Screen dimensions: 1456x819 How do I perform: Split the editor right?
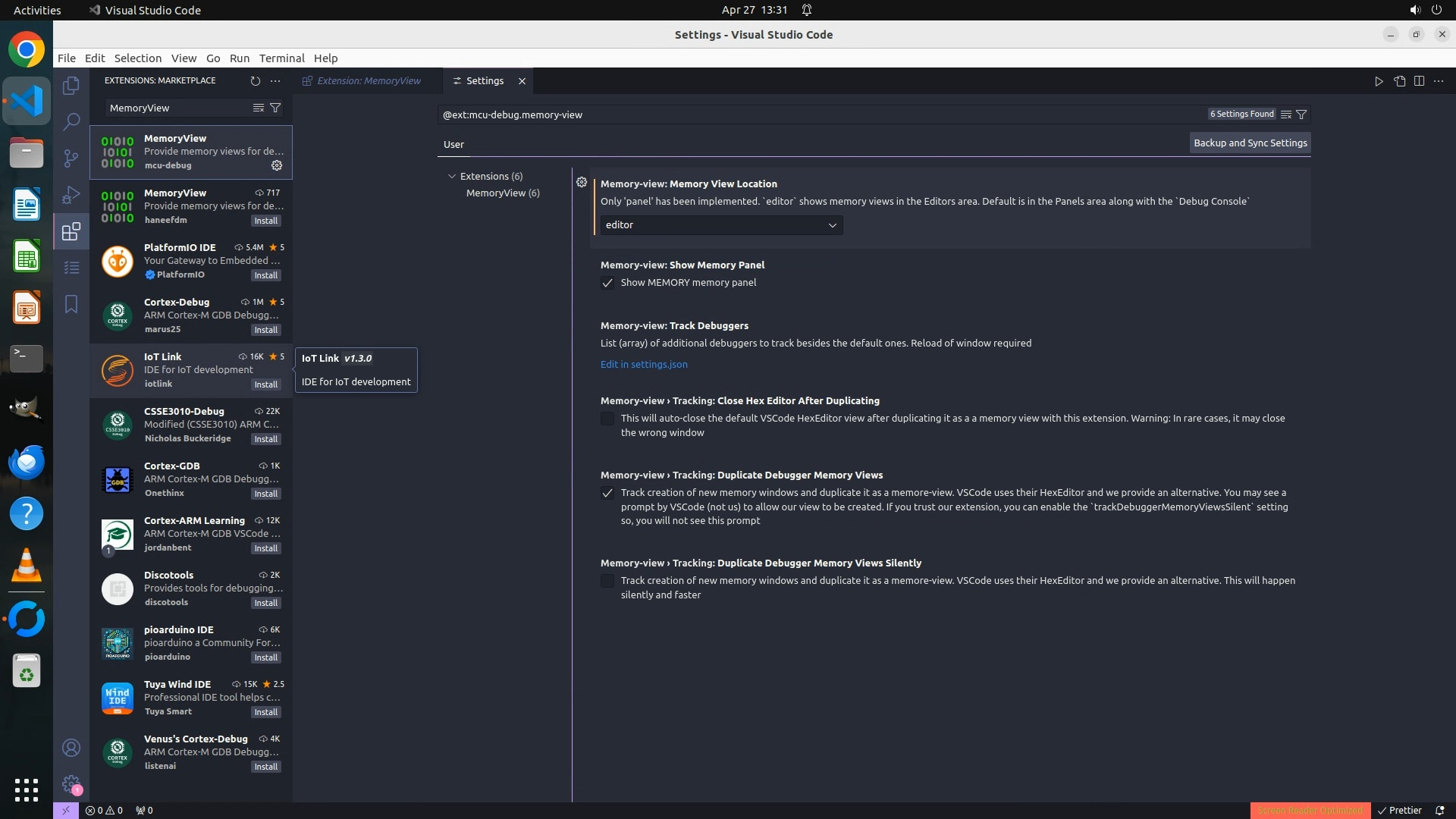1419,80
